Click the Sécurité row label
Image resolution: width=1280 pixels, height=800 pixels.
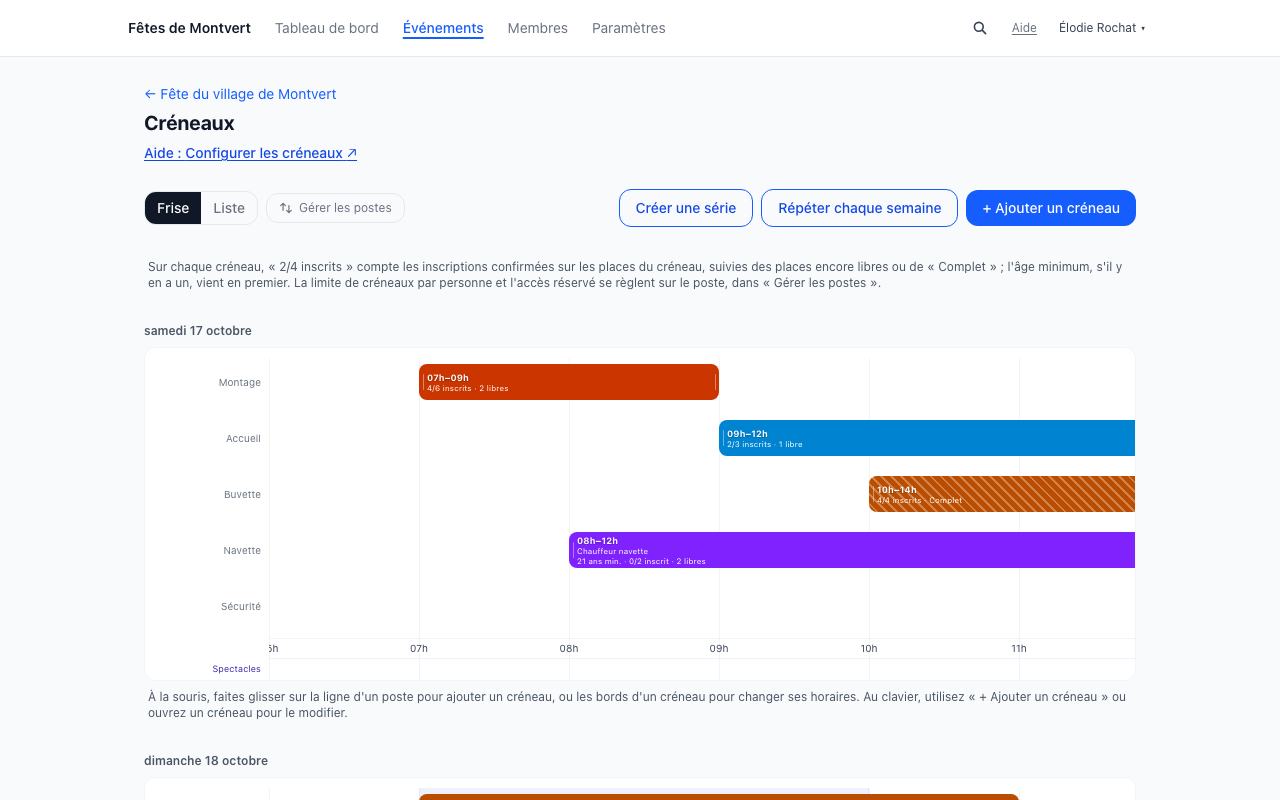tap(241, 606)
